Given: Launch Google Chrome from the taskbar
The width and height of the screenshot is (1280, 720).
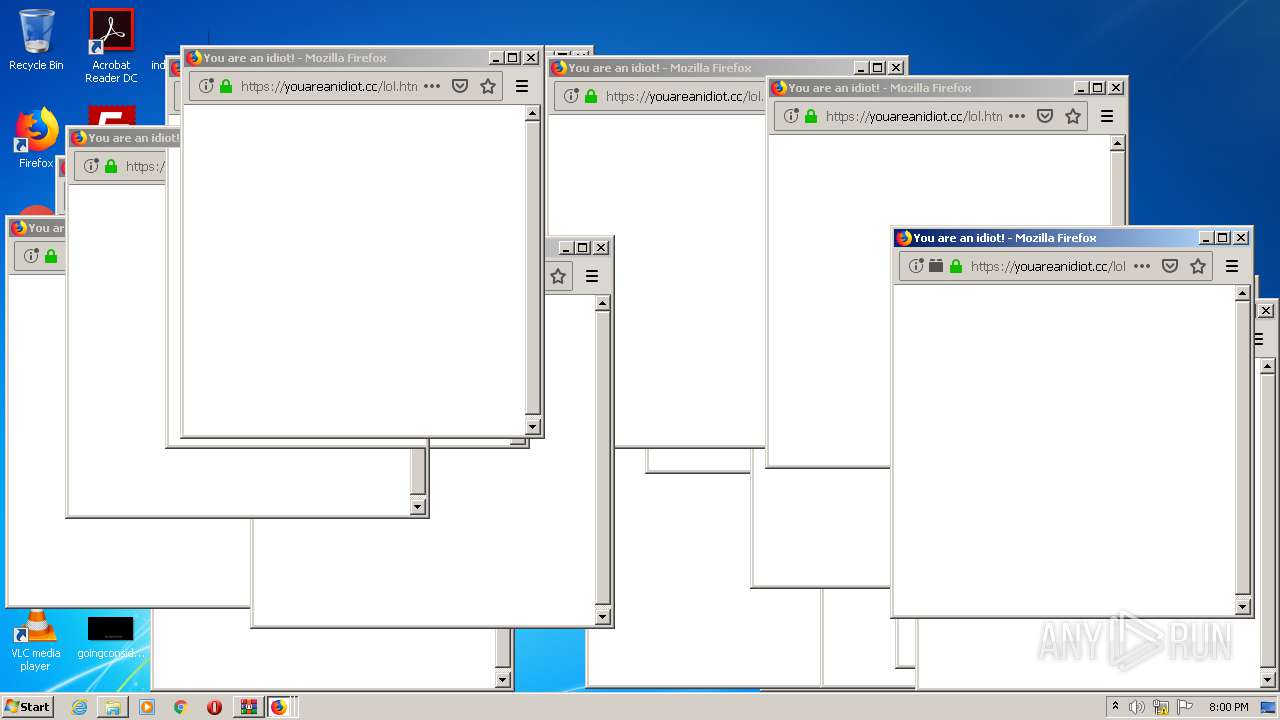Looking at the screenshot, I should [x=181, y=707].
